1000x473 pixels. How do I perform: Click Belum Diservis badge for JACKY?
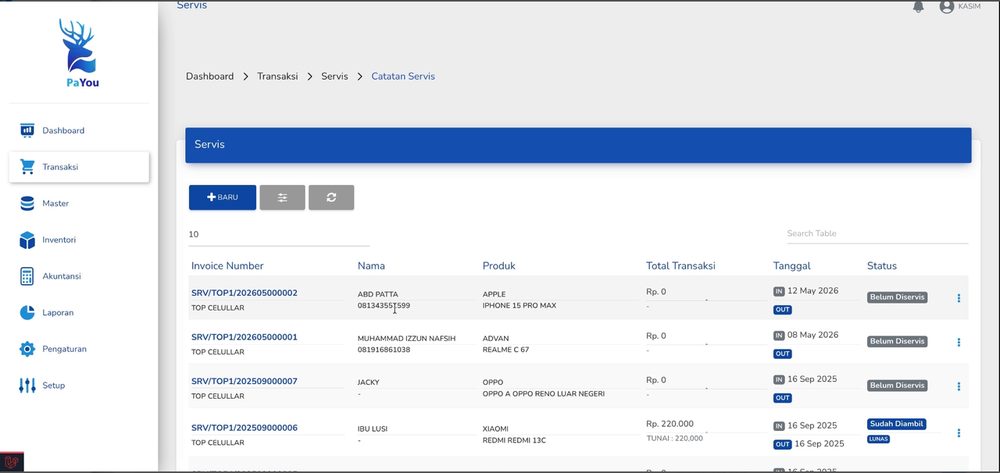pyautogui.click(x=897, y=385)
